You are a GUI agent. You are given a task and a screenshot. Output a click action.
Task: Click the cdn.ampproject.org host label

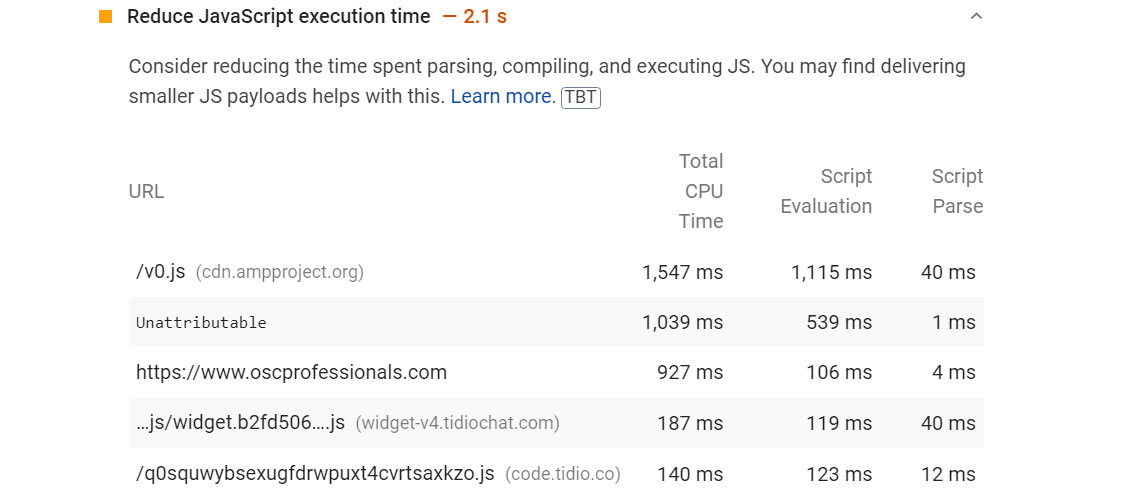279,272
